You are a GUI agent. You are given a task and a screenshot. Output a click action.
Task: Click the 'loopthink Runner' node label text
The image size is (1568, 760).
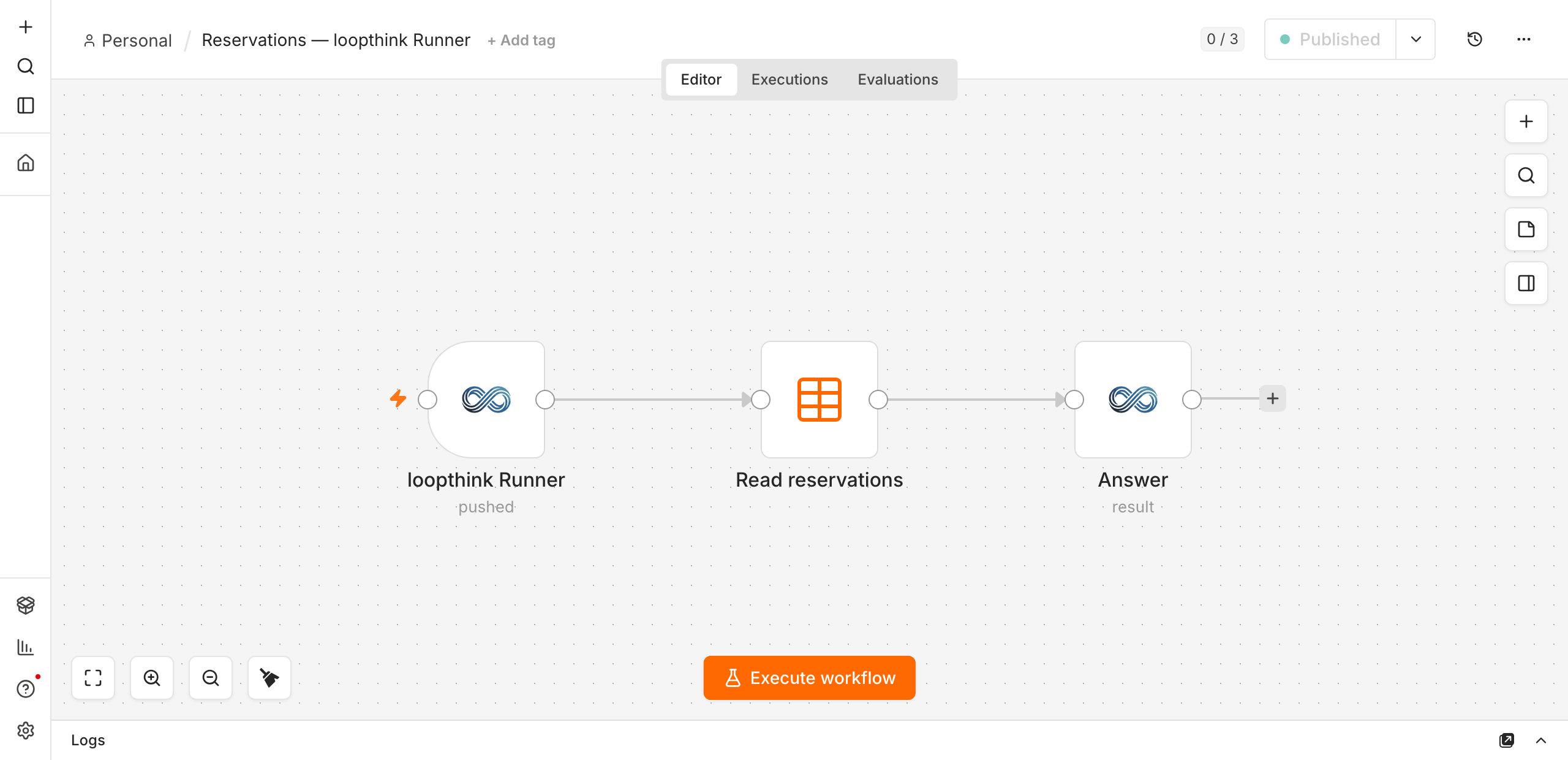coord(486,480)
